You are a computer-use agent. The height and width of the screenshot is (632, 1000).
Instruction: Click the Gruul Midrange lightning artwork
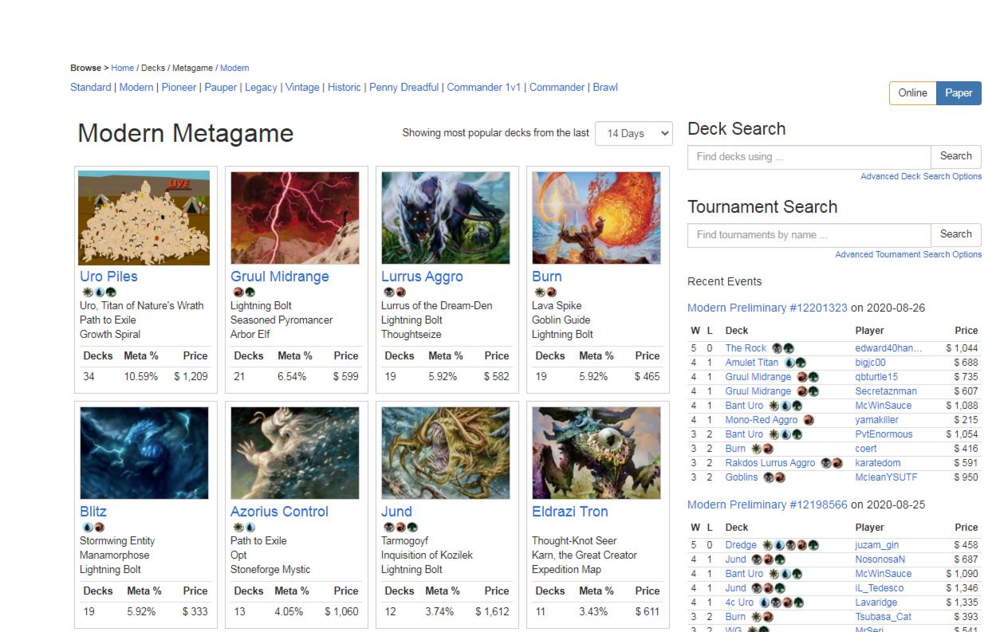(x=295, y=217)
